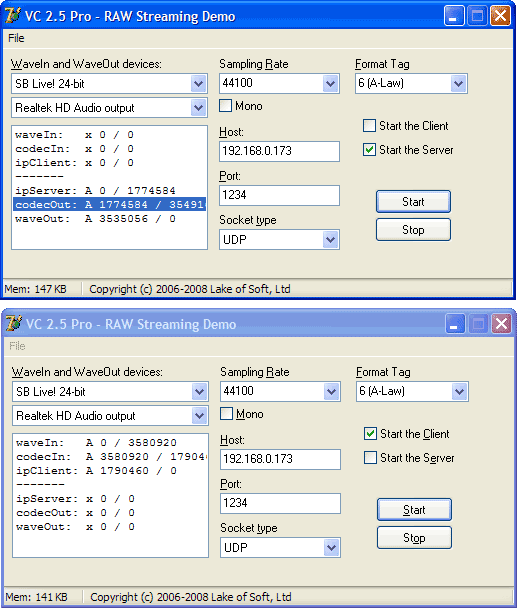Uncheck Start the Client in the bottom window
This screenshot has width=517, height=609.
click(x=370, y=433)
